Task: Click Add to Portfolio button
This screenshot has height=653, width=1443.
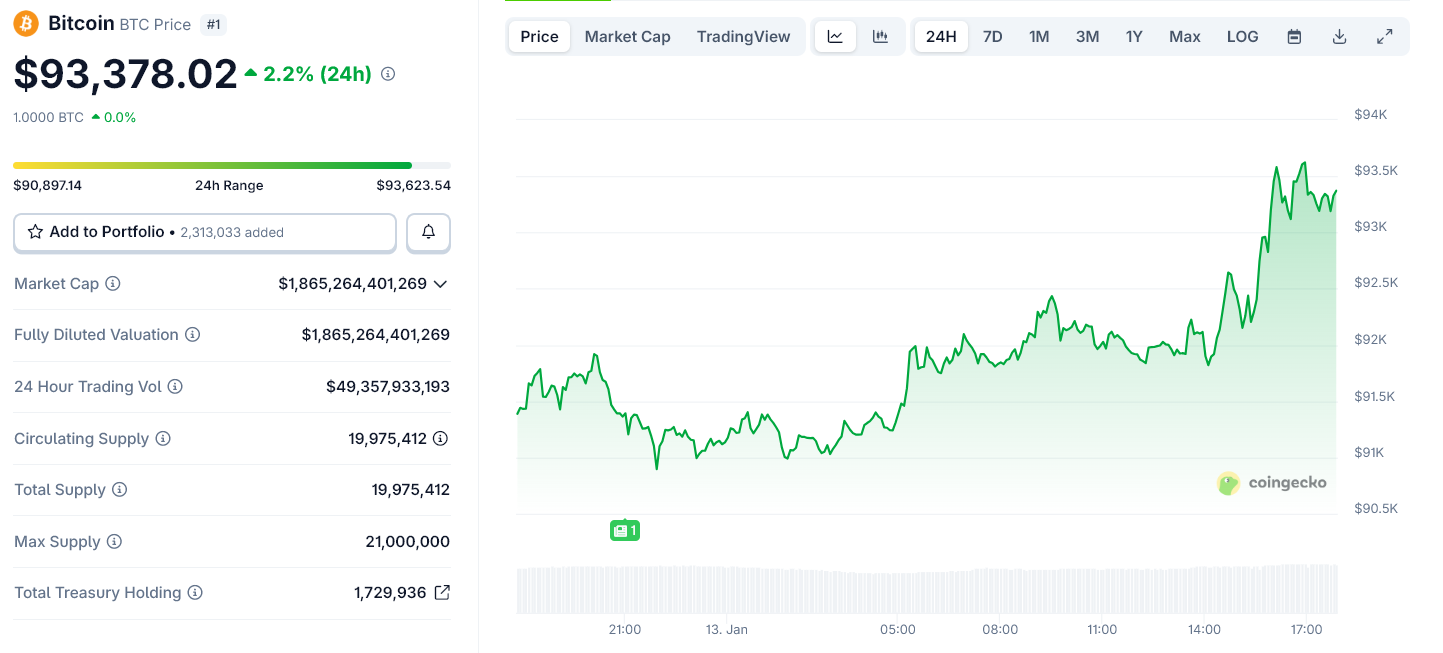Action: pos(205,232)
